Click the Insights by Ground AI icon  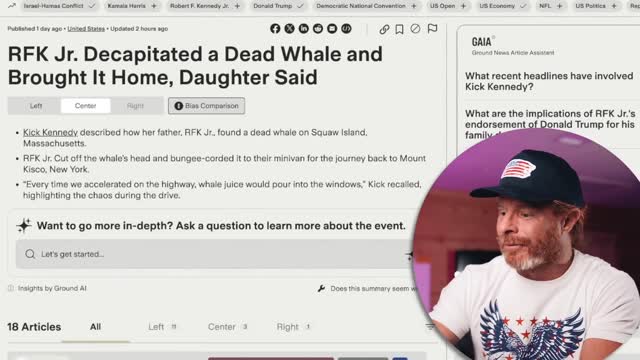click(x=11, y=288)
